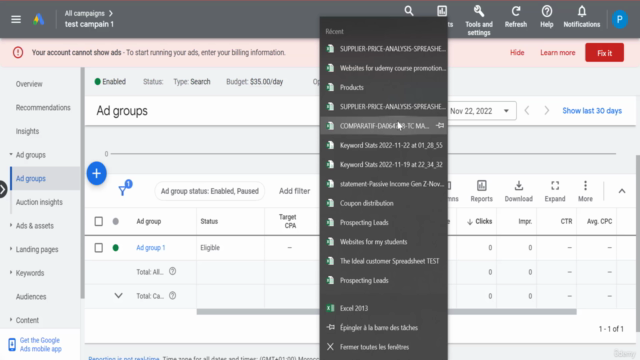Collapse the chart with up chevron
The height and width of the screenshot is (360, 640).
tap(622, 191)
